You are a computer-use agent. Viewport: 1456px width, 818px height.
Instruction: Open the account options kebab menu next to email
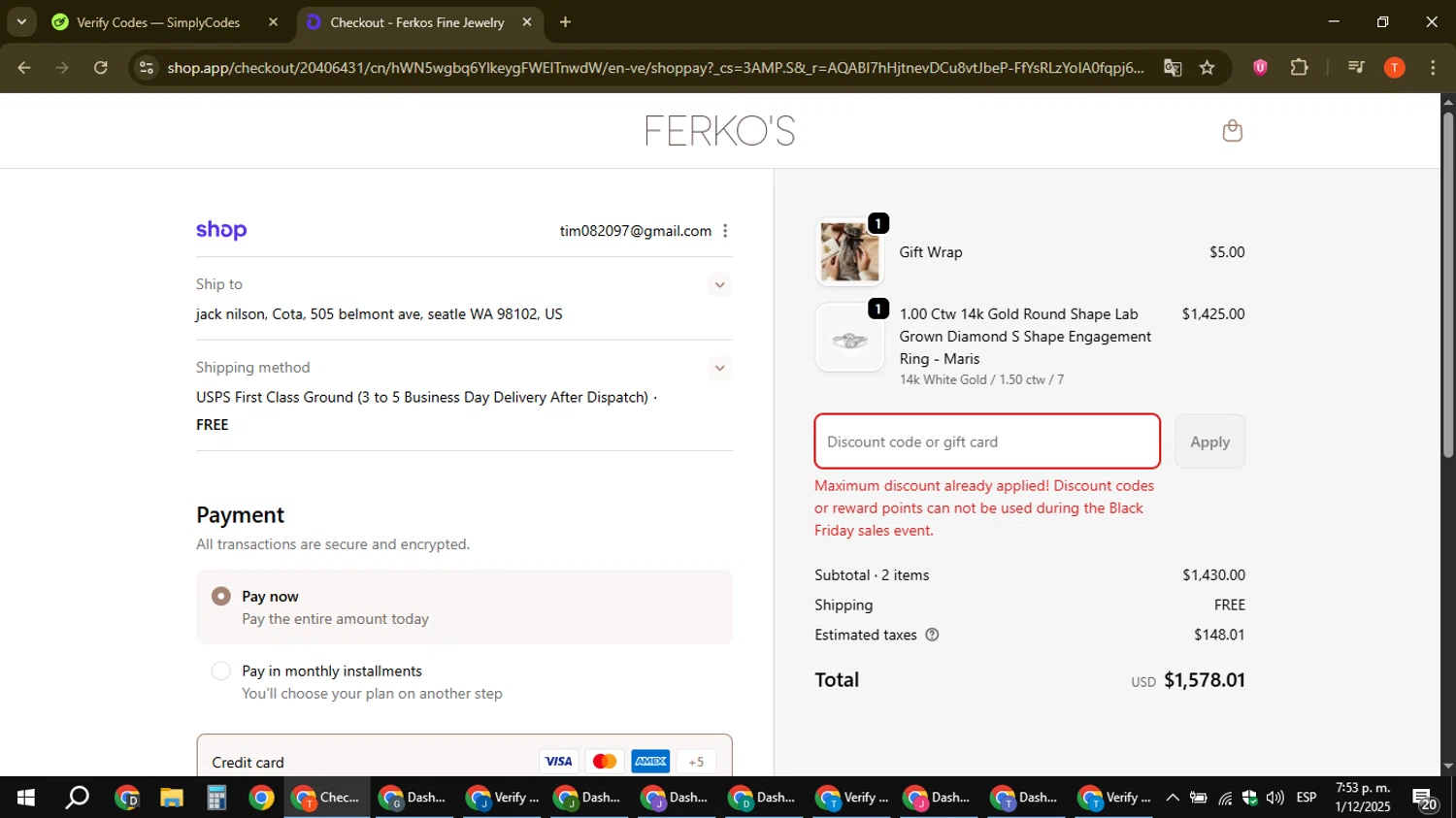click(x=725, y=231)
